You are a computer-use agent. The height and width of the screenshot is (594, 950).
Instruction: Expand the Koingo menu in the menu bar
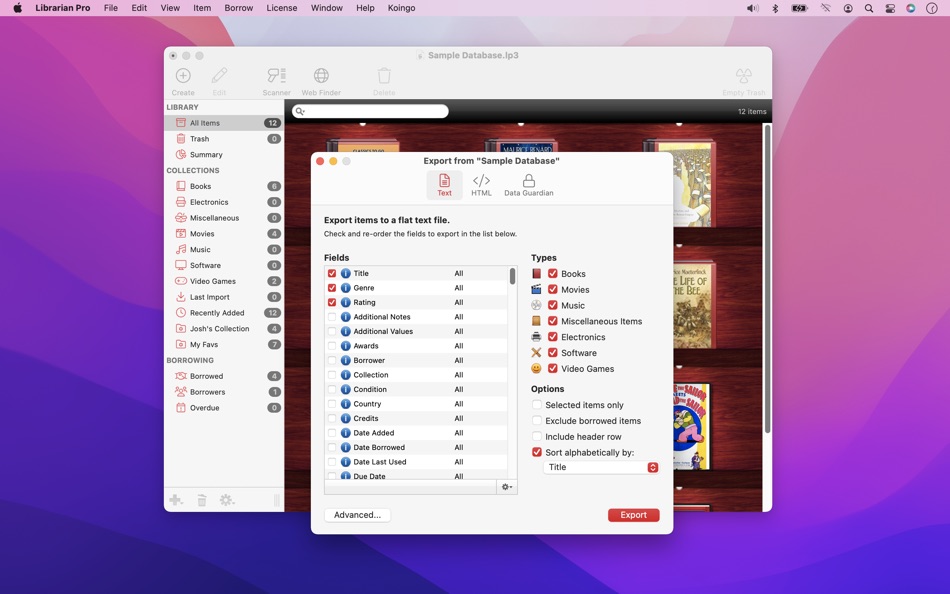(x=402, y=7)
